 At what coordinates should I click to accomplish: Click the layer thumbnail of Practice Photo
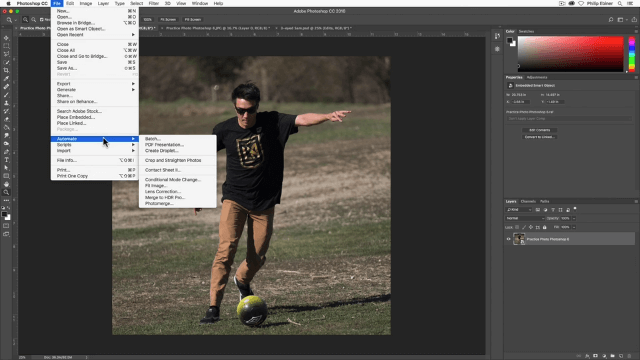pyautogui.click(x=519, y=239)
